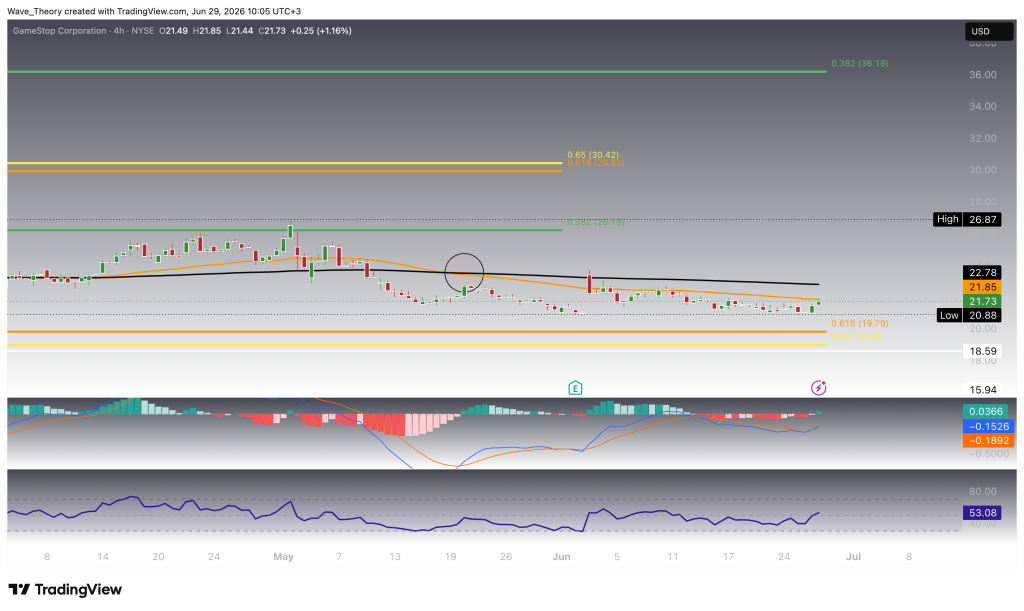1024x611 pixels.
Task: Click the Jun label on time axis
Action: click(562, 557)
